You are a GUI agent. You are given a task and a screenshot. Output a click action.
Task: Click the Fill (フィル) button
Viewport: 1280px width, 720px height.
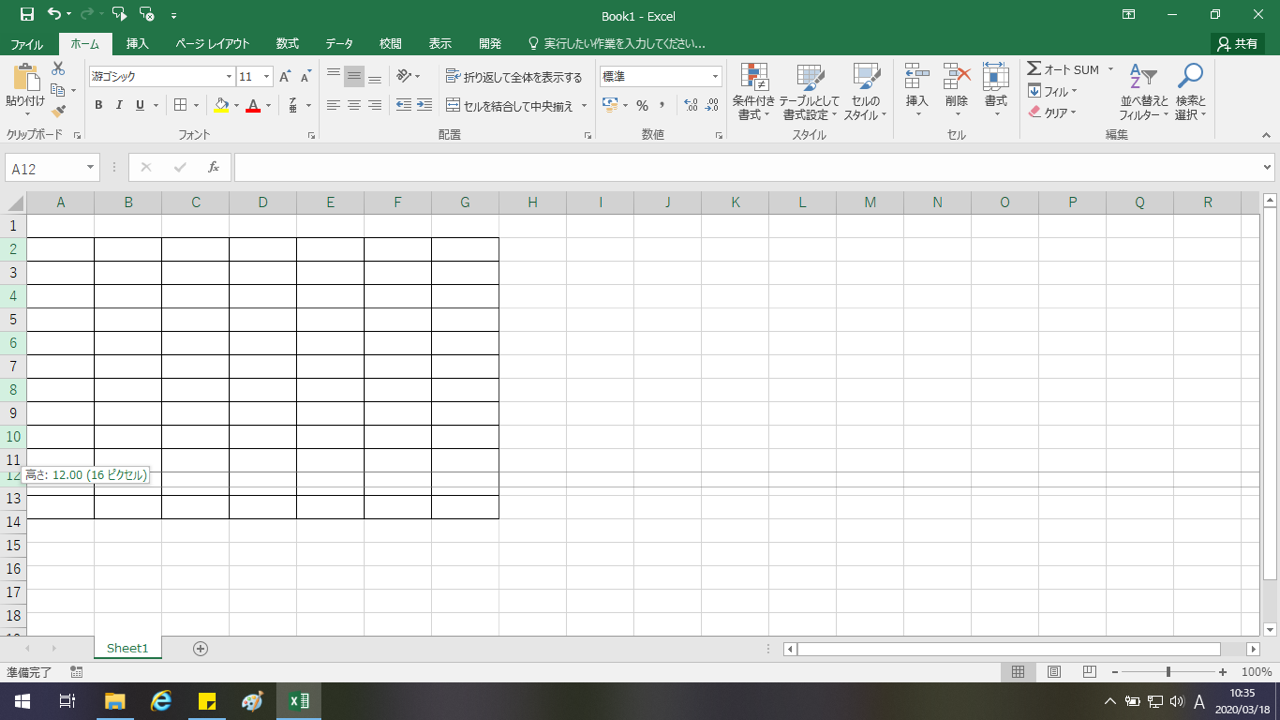(x=1053, y=91)
